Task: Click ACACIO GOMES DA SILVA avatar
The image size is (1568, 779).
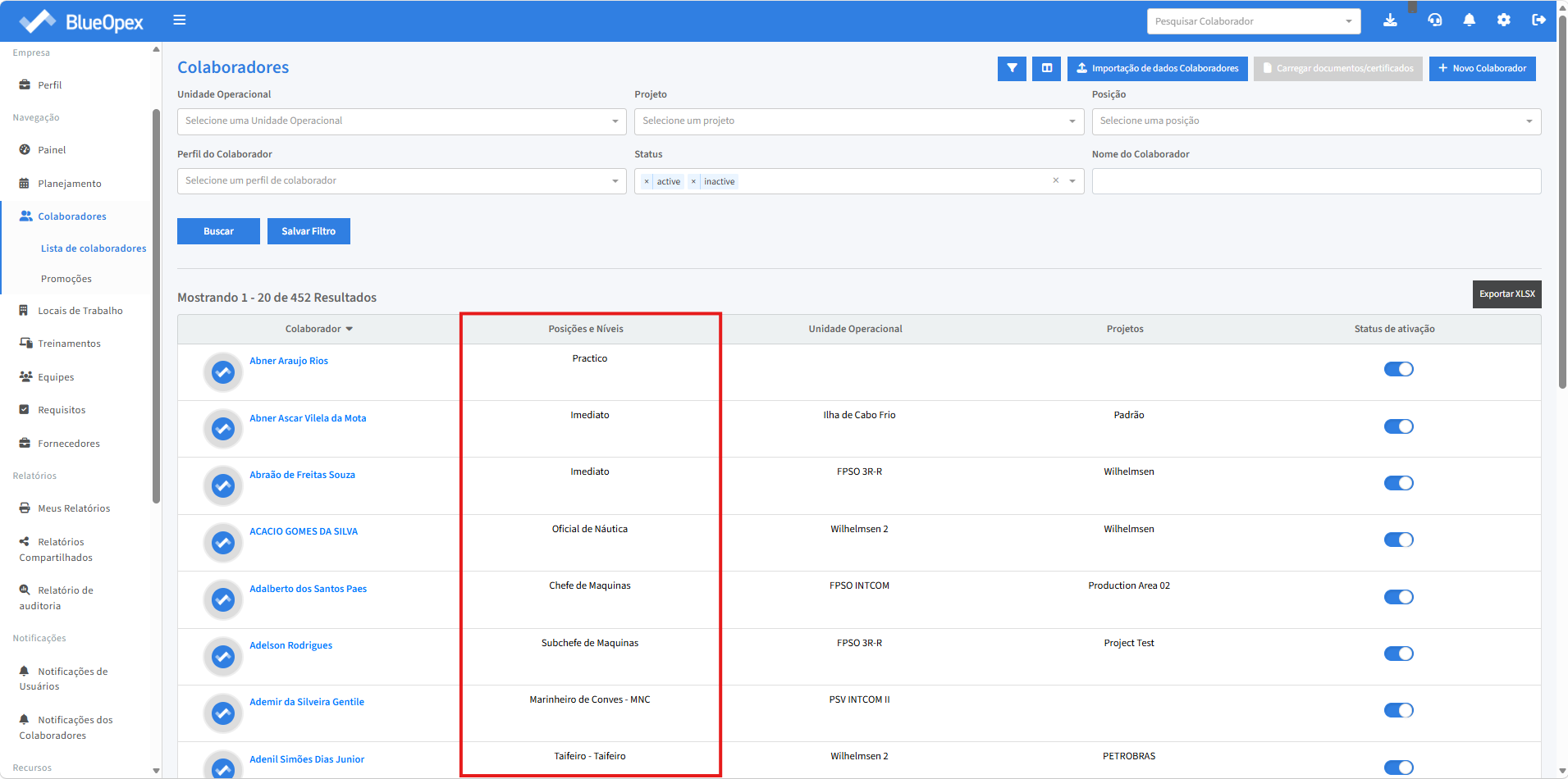Action: coord(223,543)
